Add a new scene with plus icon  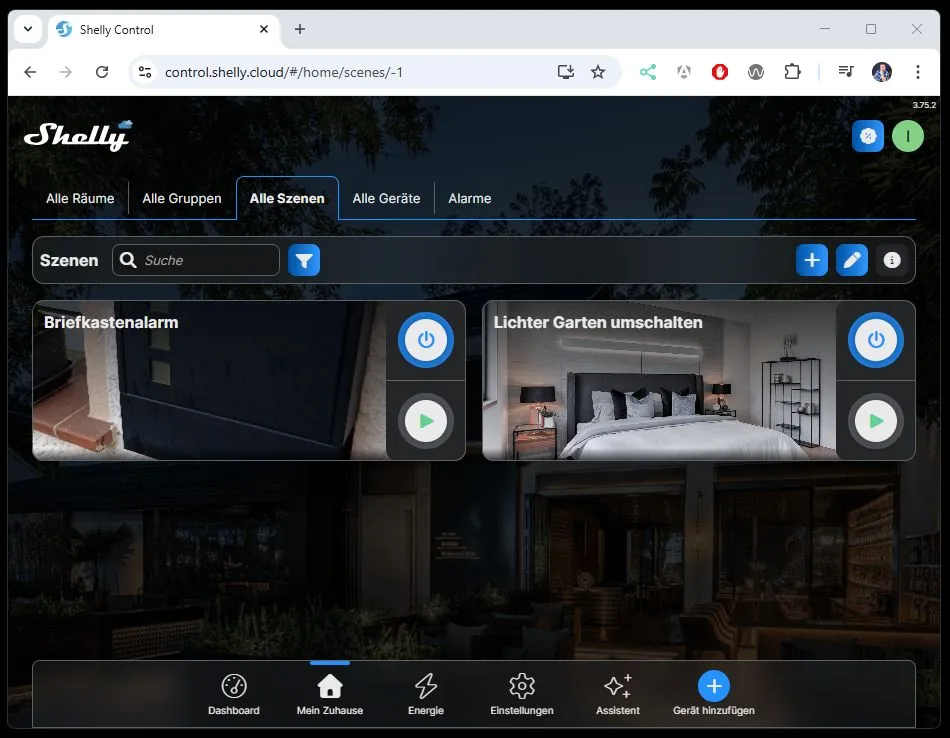[812, 260]
